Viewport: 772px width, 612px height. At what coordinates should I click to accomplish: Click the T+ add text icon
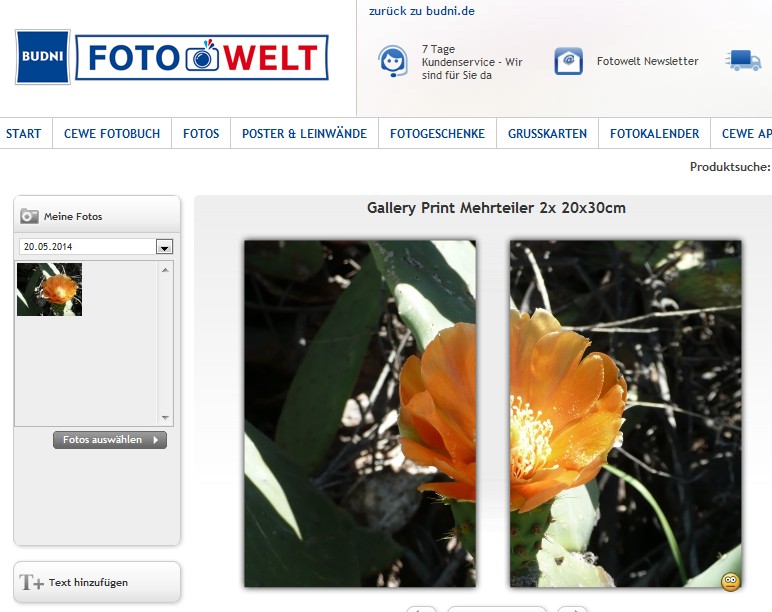31,582
